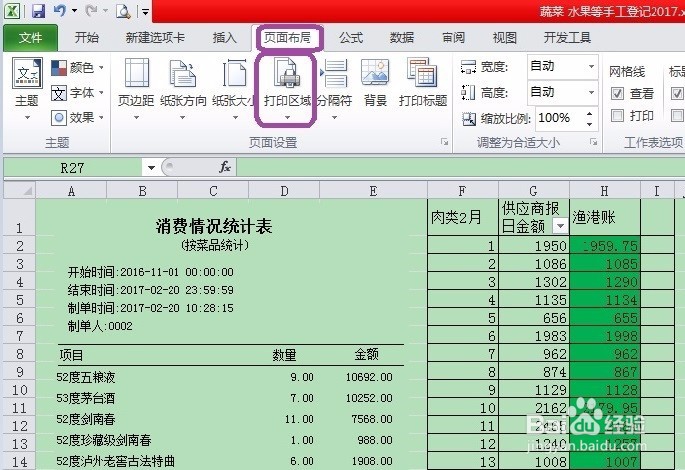Open 高度 height combo box
Image resolution: width=685 pixels, height=470 pixels.
(x=562, y=92)
